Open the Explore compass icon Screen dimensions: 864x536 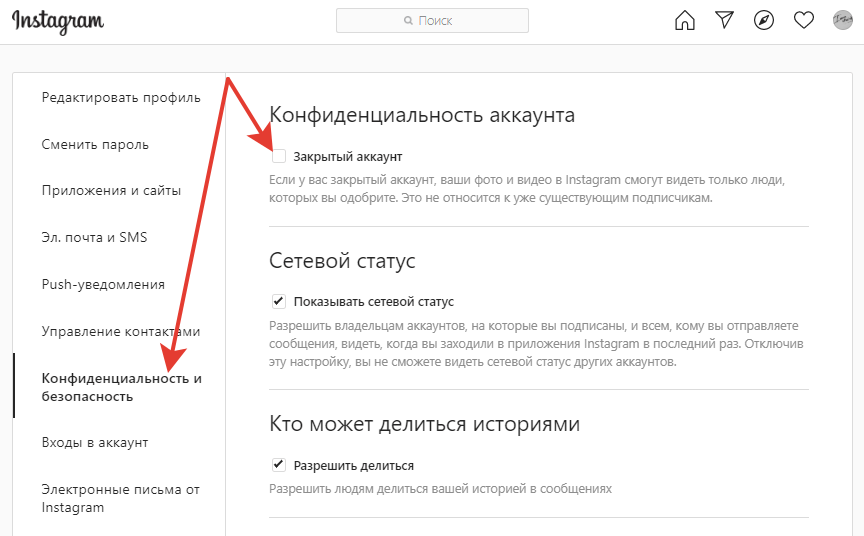[764, 20]
